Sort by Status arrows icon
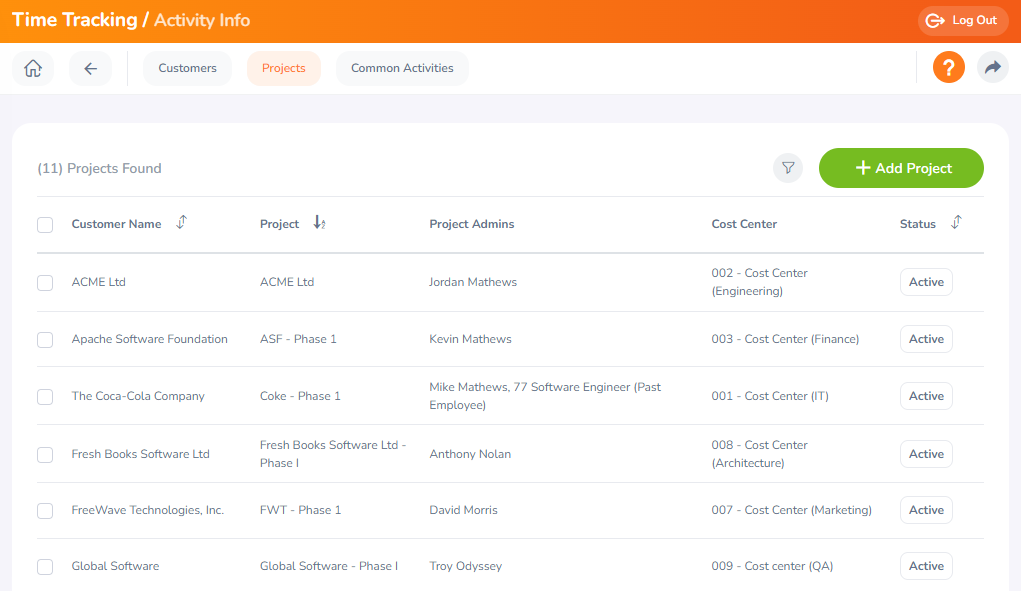This screenshot has height=591, width=1021. [x=956, y=223]
